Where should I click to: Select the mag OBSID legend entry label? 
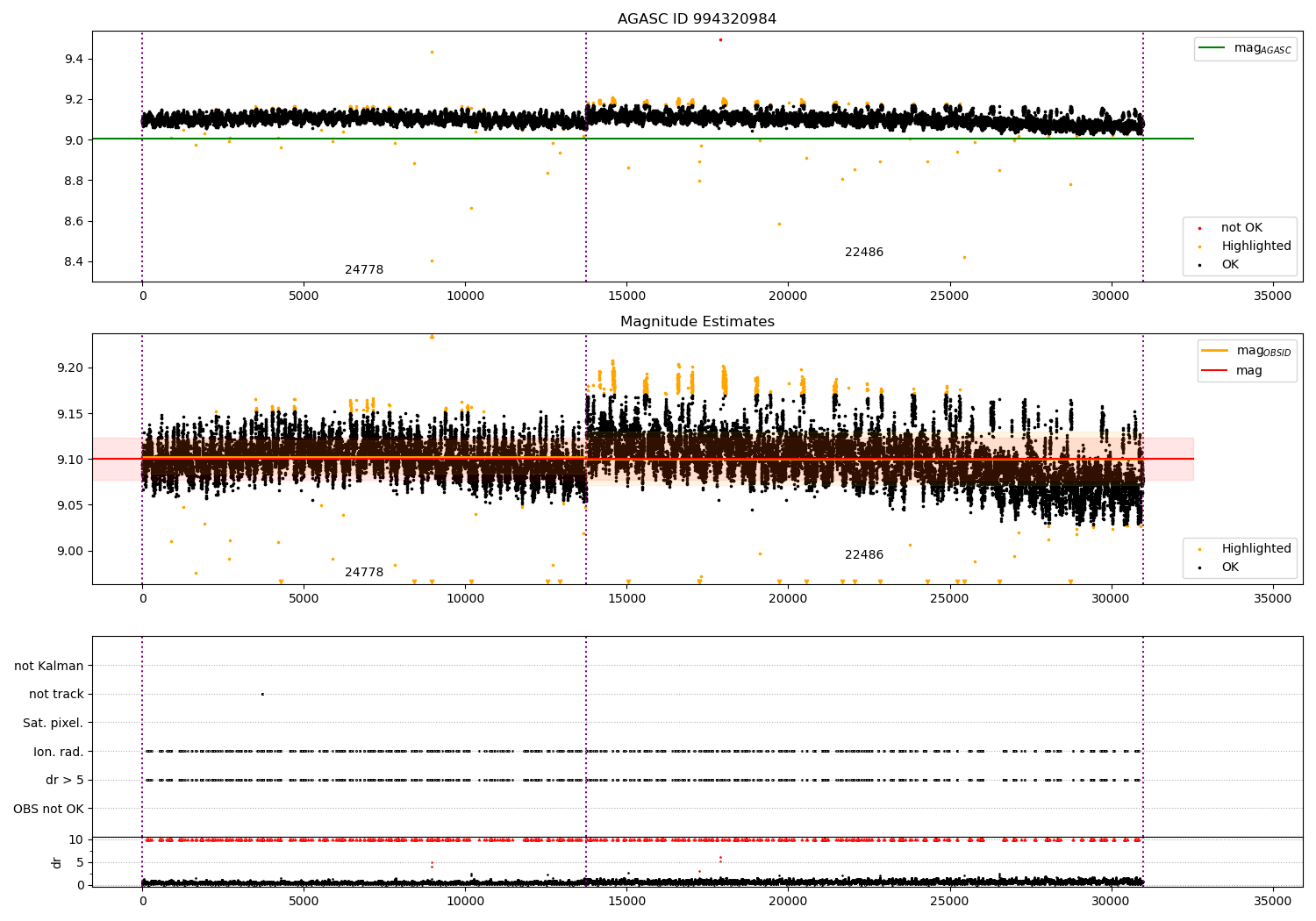tap(1264, 351)
